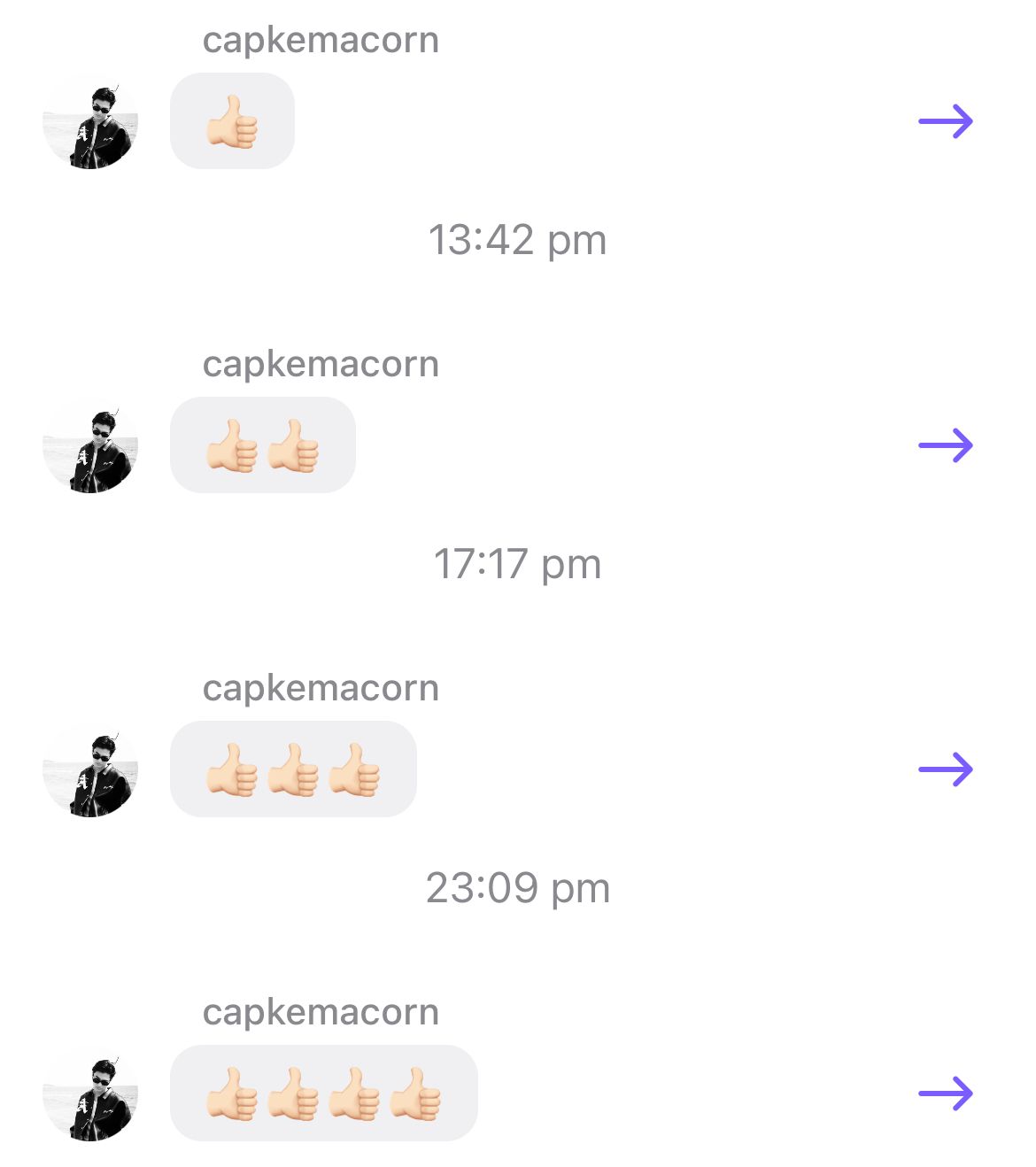Click the arrow beside the single thumbs-up message
The height and width of the screenshot is (1167, 1036).
click(x=946, y=121)
